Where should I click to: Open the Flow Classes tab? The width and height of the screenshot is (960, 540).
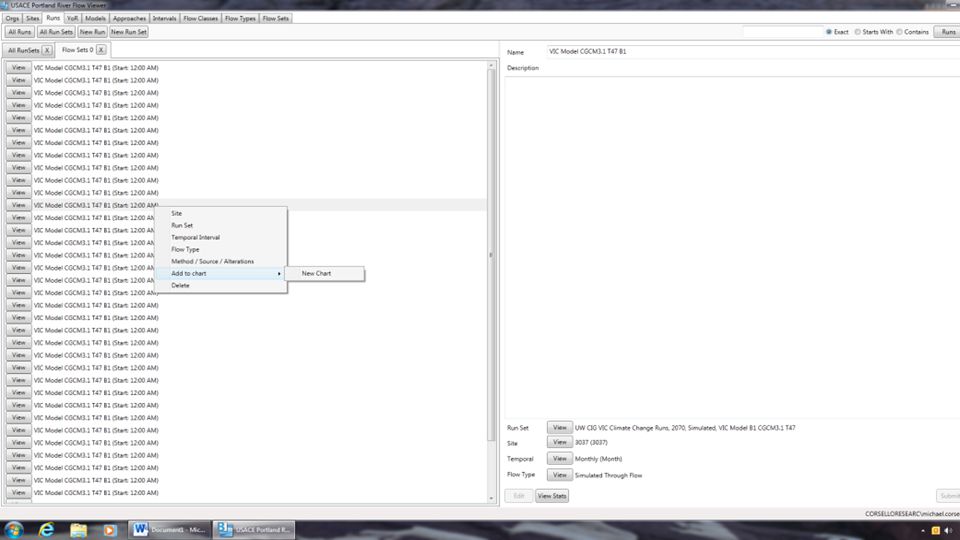click(200, 18)
